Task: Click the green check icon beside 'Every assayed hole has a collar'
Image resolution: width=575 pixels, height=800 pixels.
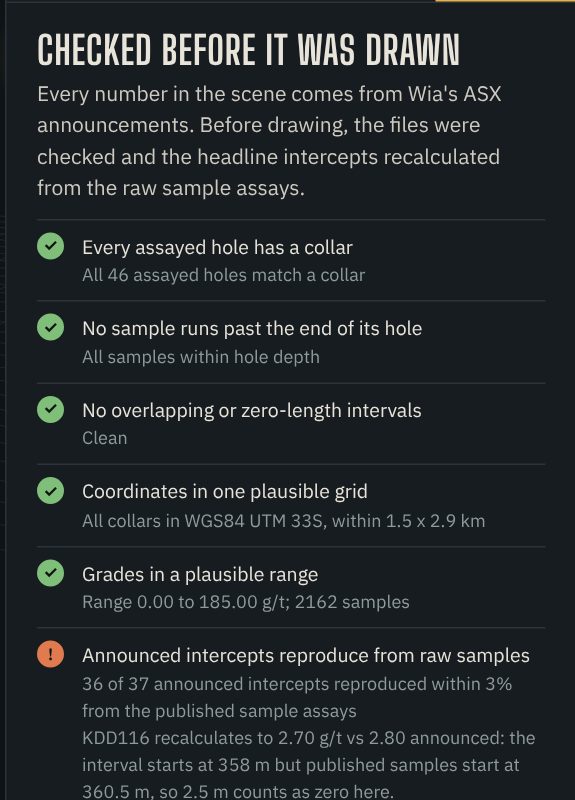Action: [x=51, y=246]
